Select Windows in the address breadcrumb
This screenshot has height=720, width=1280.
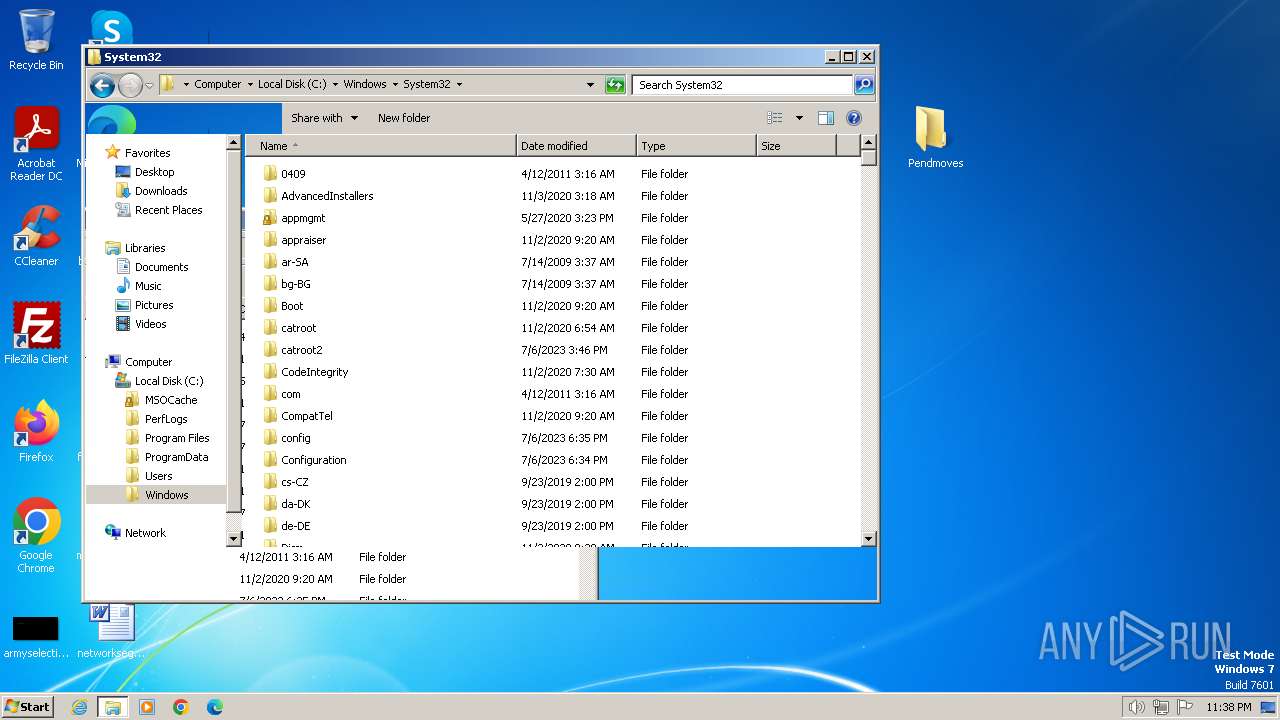365,85
